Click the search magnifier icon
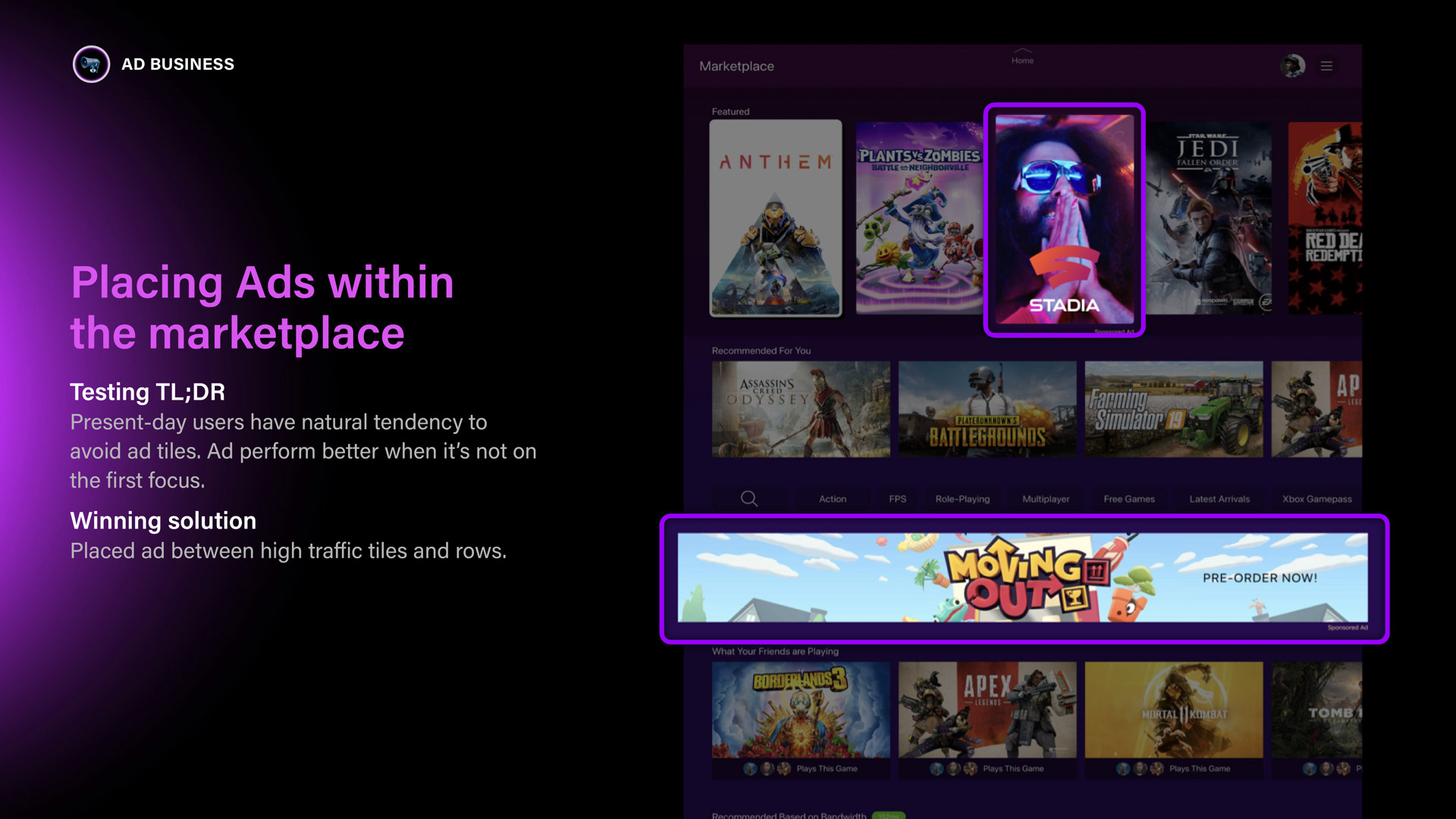The image size is (1456, 819). (x=749, y=498)
